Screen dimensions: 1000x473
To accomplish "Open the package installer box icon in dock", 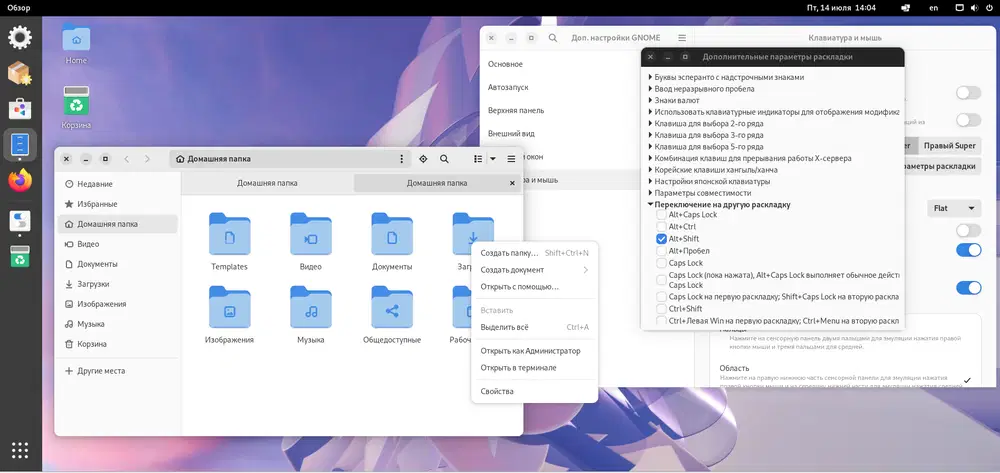I will (20, 73).
